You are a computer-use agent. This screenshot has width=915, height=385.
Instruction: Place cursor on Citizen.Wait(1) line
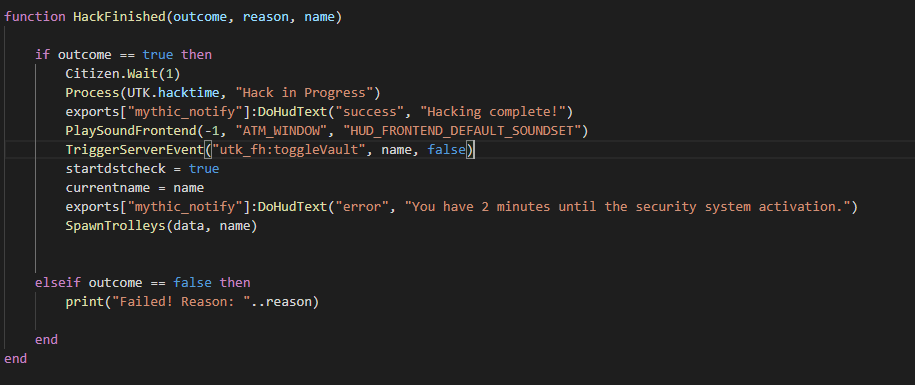[123, 74]
